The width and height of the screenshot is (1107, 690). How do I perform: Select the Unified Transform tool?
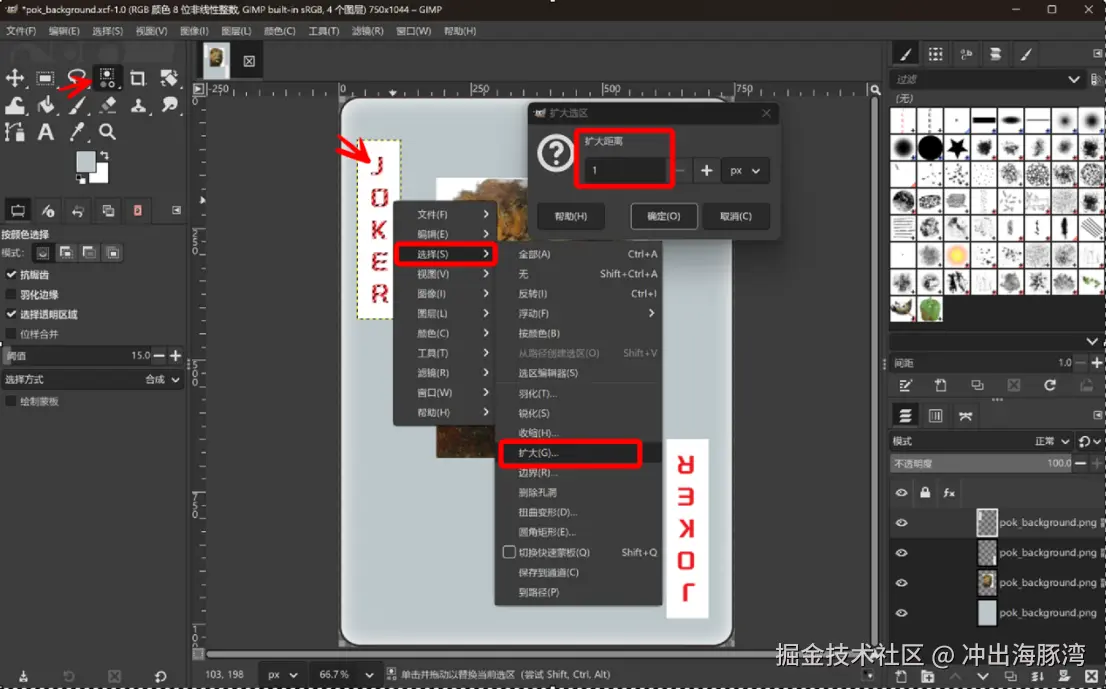pyautogui.click(x=169, y=78)
